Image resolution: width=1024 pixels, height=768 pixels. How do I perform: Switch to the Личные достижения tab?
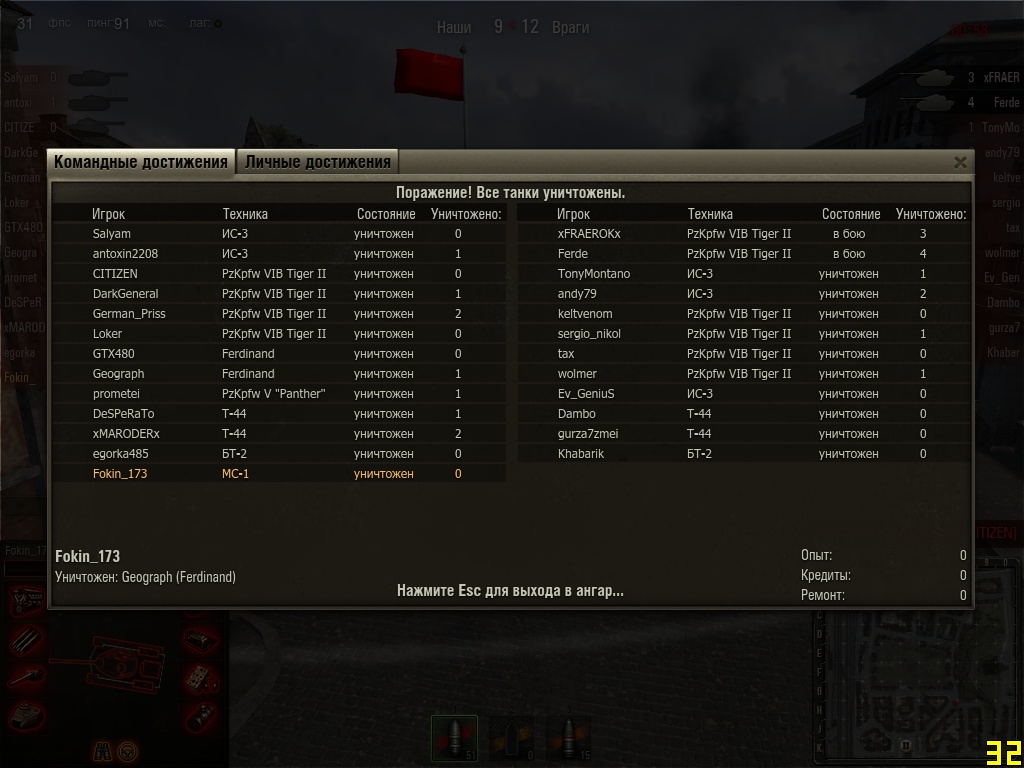[317, 162]
